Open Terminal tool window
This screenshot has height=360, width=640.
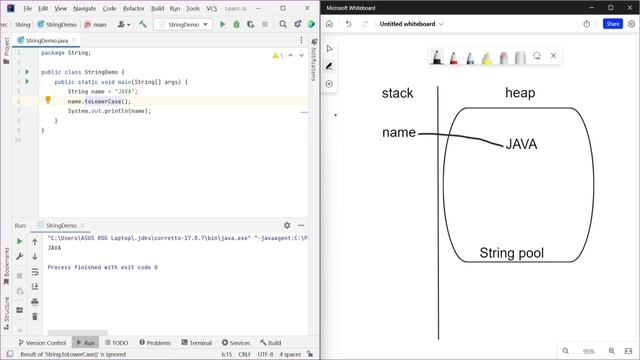[x=196, y=343]
